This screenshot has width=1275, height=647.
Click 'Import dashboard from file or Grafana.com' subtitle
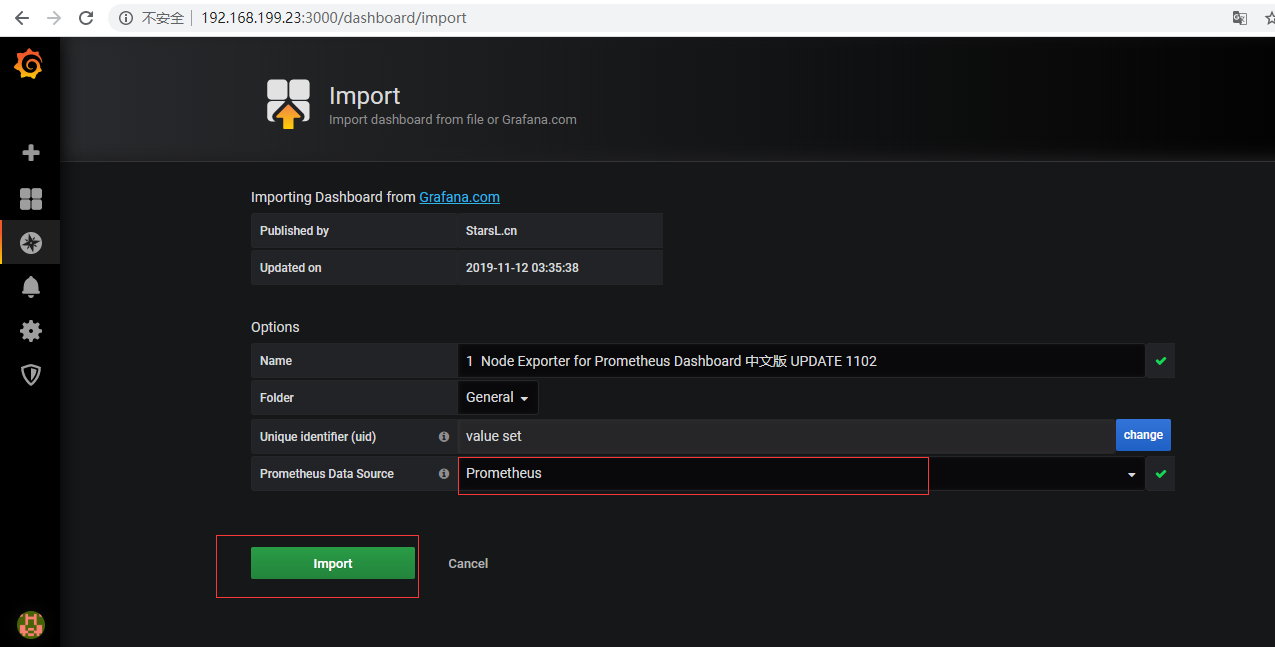[x=453, y=120]
